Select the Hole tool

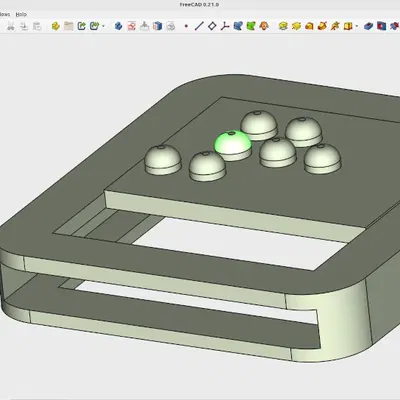click(381, 26)
